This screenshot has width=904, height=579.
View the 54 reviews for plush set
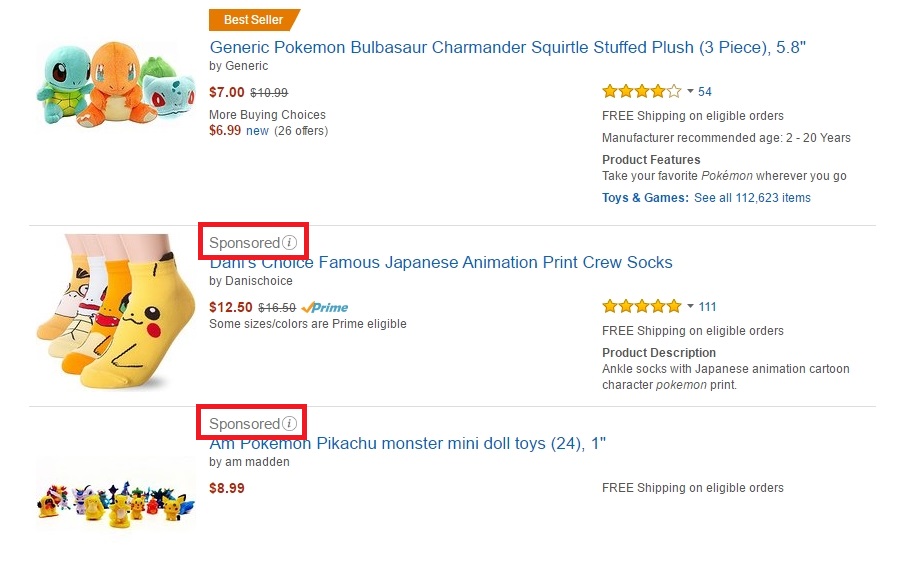[x=705, y=92]
